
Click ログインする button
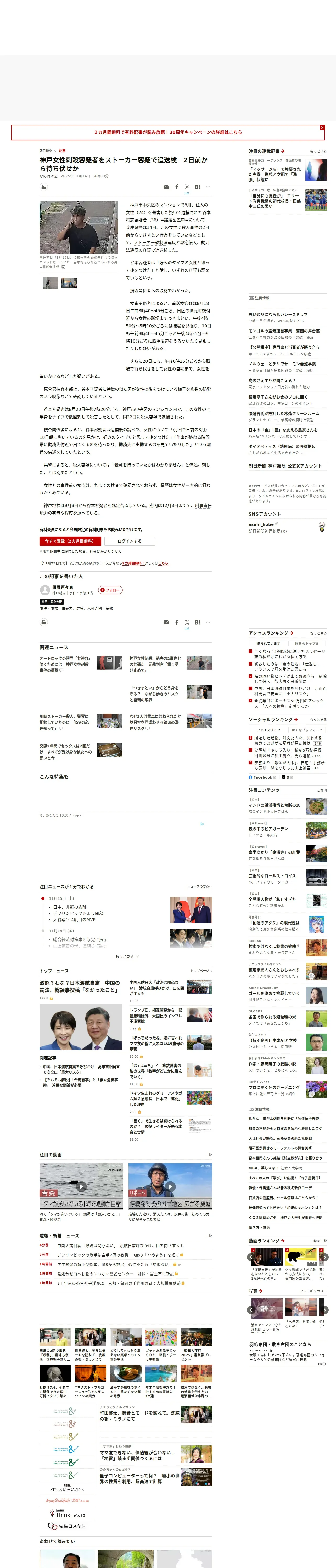point(129,541)
